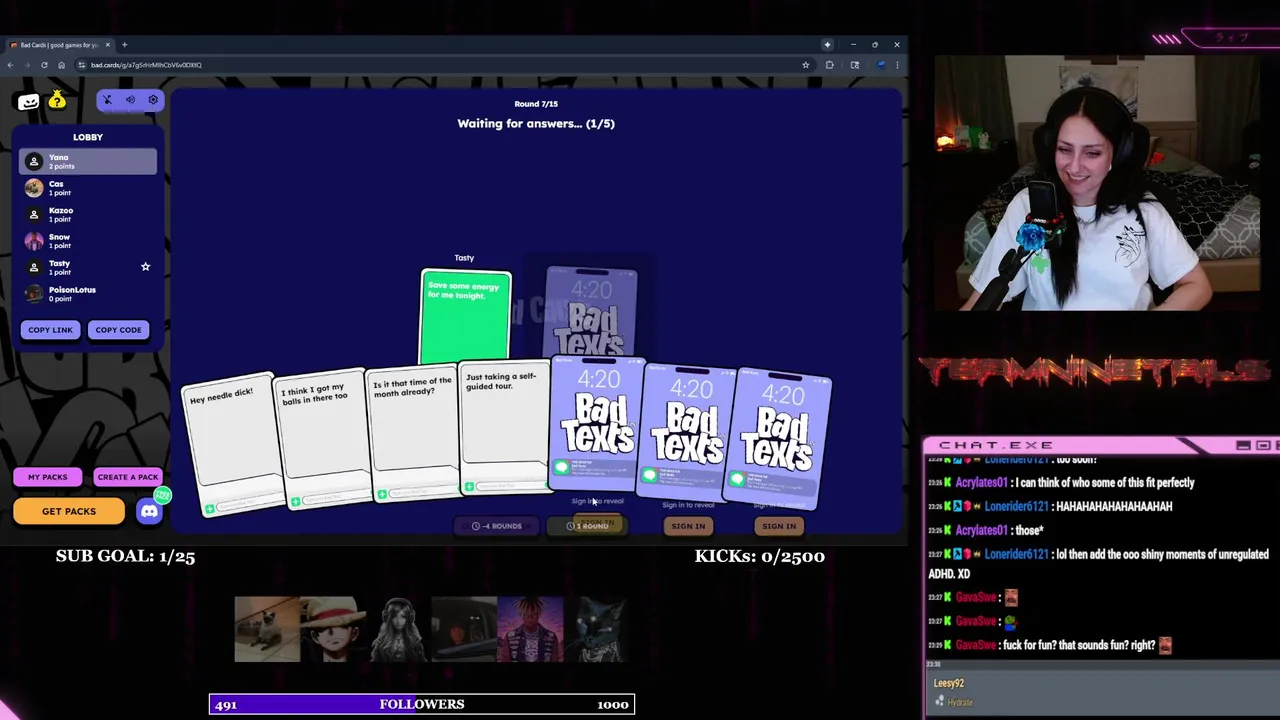Click the "Waiting for answers... (1/5)" text
This screenshot has height=720, width=1280.
(536, 124)
